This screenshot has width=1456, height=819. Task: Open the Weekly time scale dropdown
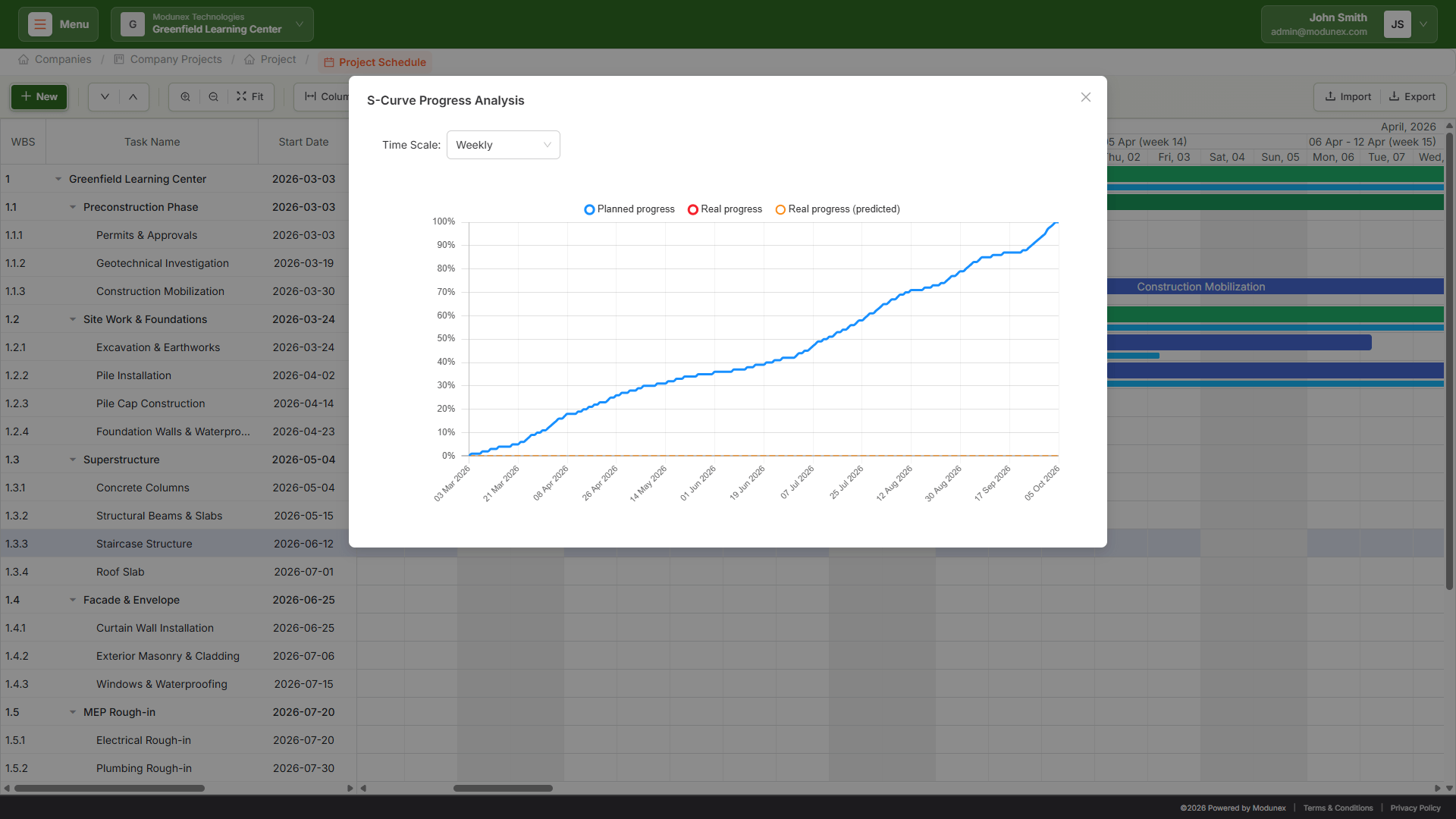503,145
